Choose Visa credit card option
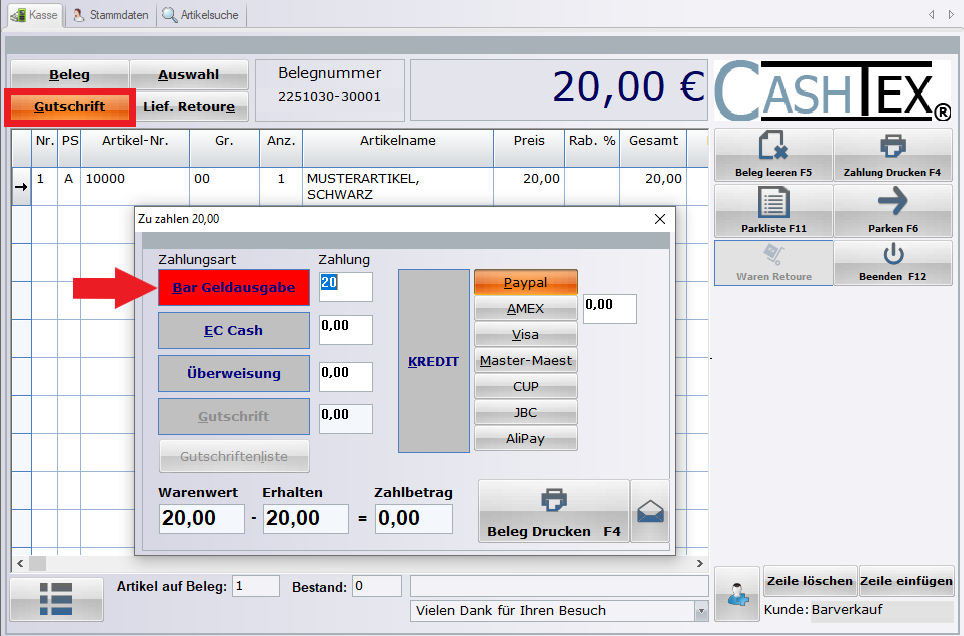 click(x=526, y=335)
